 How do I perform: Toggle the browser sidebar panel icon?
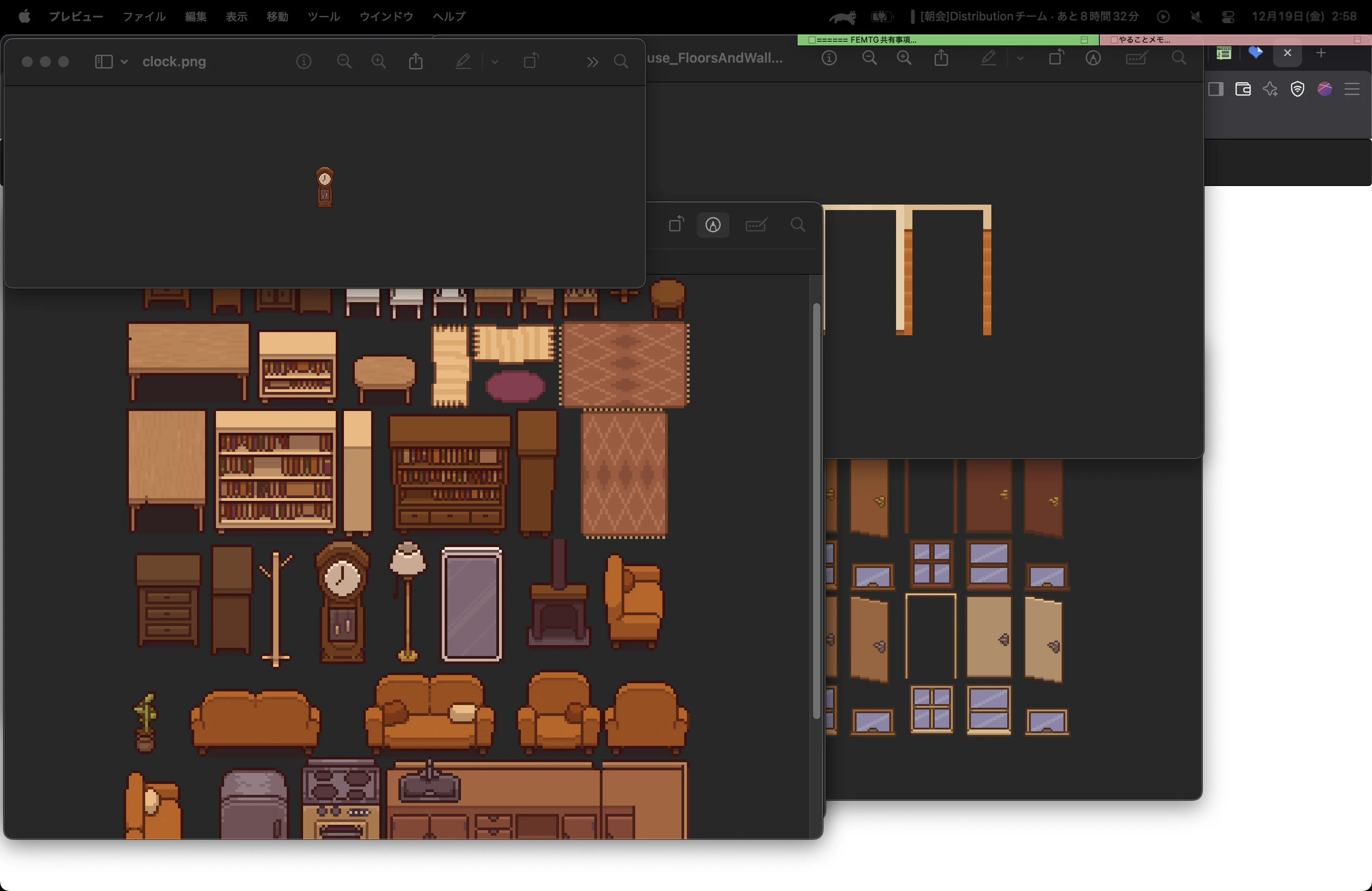pos(1216,89)
